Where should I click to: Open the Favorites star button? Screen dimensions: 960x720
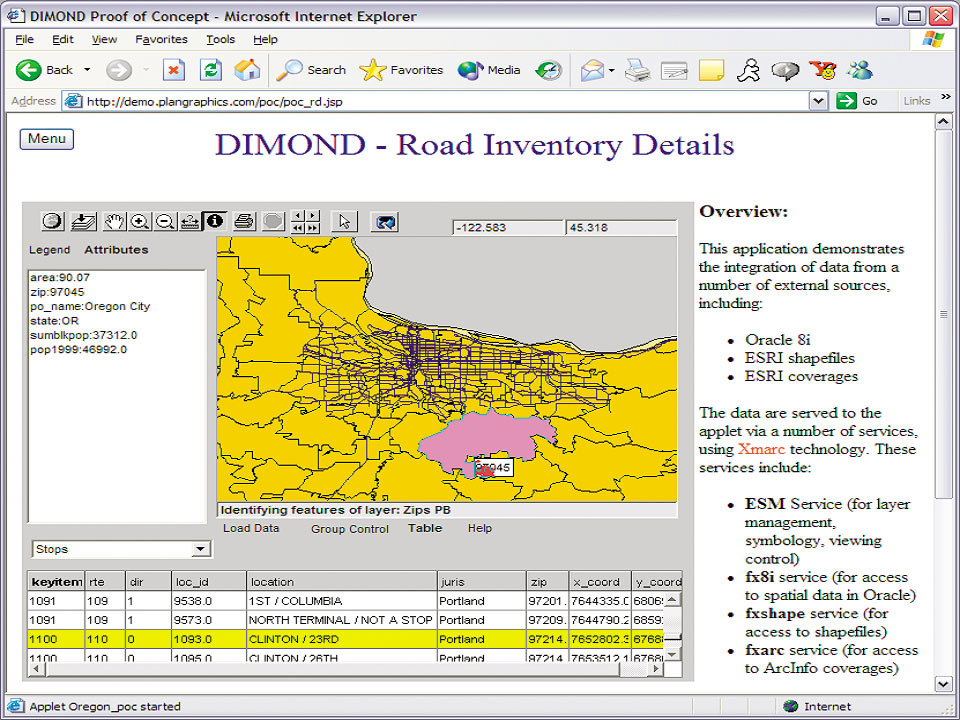click(401, 70)
